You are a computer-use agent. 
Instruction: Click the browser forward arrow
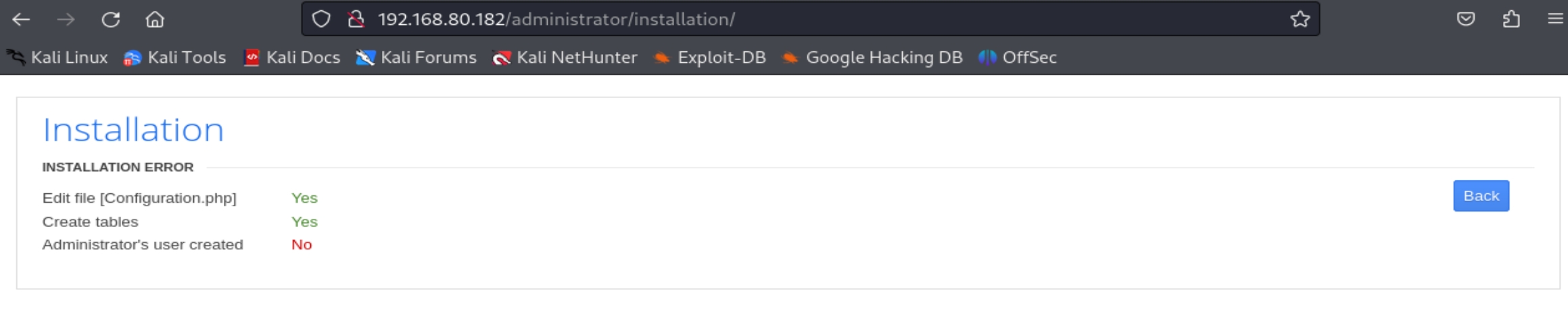click(x=66, y=20)
